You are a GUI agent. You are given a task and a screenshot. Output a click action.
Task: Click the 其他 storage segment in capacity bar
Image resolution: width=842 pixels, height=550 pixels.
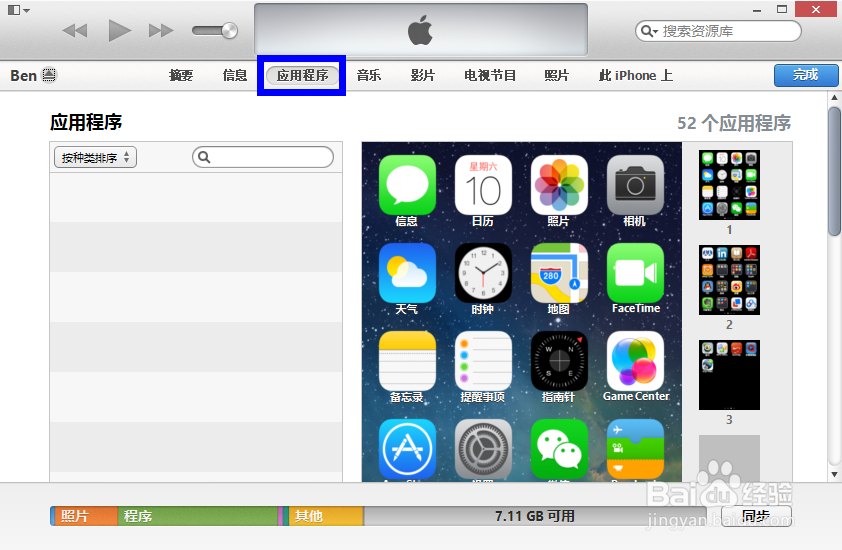326,516
